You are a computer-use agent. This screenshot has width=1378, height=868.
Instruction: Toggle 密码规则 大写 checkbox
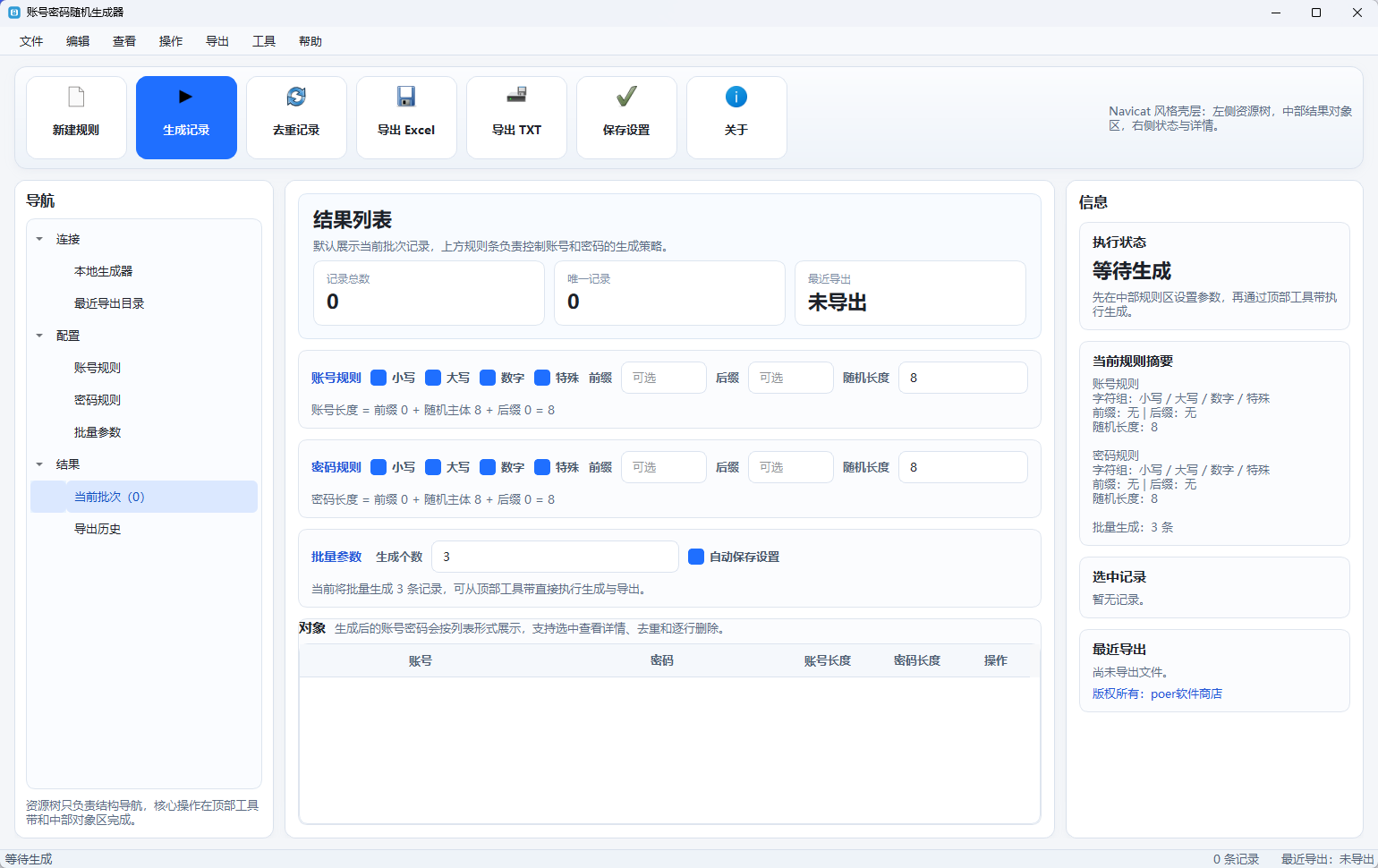point(433,467)
